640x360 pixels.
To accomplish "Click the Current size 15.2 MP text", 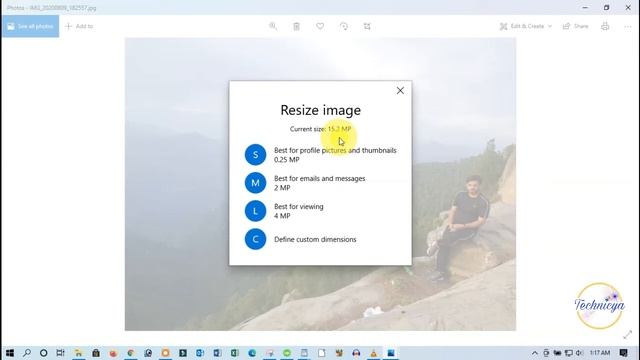I will click(x=320, y=129).
